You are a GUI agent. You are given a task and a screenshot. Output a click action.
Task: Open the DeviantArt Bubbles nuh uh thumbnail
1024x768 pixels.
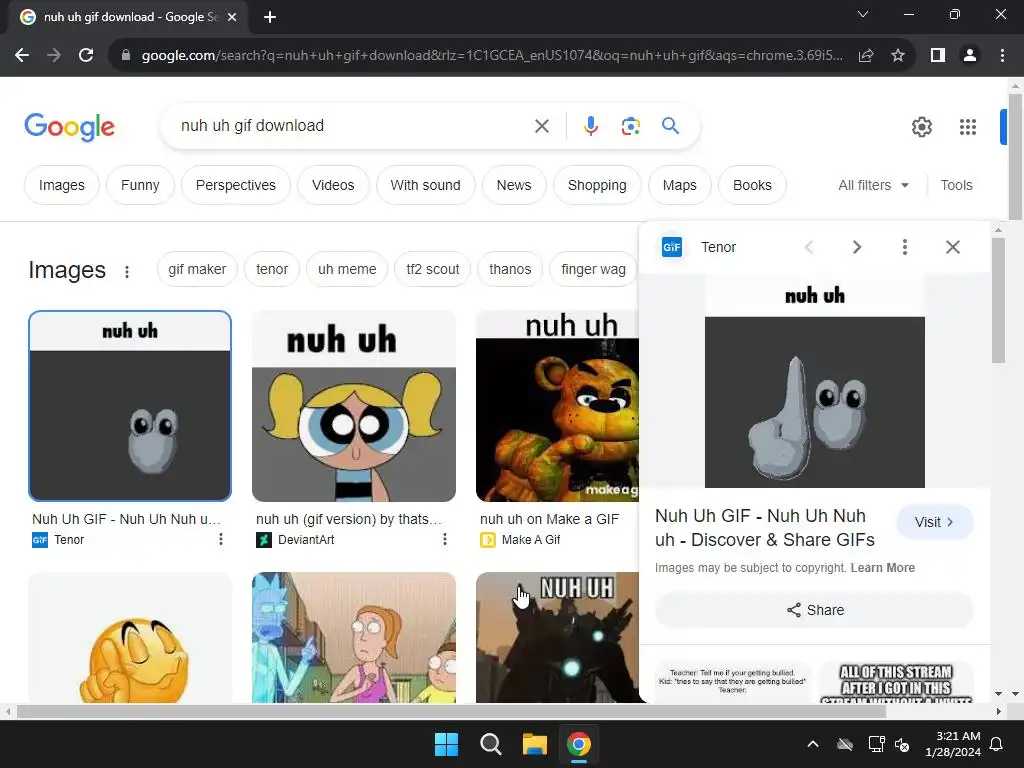pyautogui.click(x=354, y=406)
